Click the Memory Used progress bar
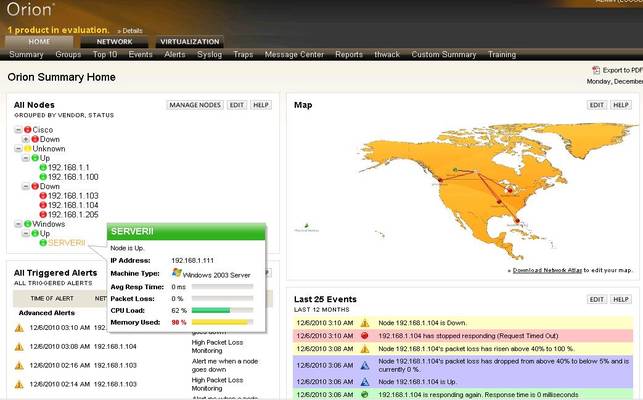 pyautogui.click(x=222, y=322)
